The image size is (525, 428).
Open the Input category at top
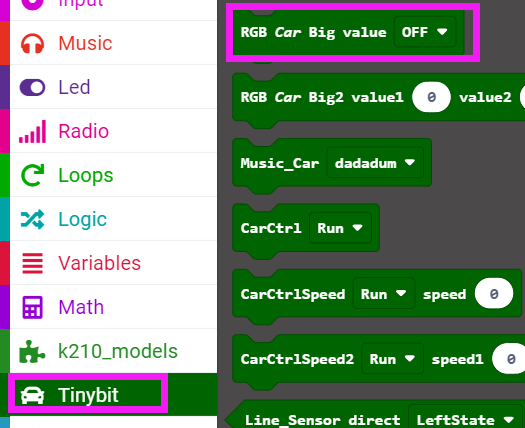coord(108,10)
